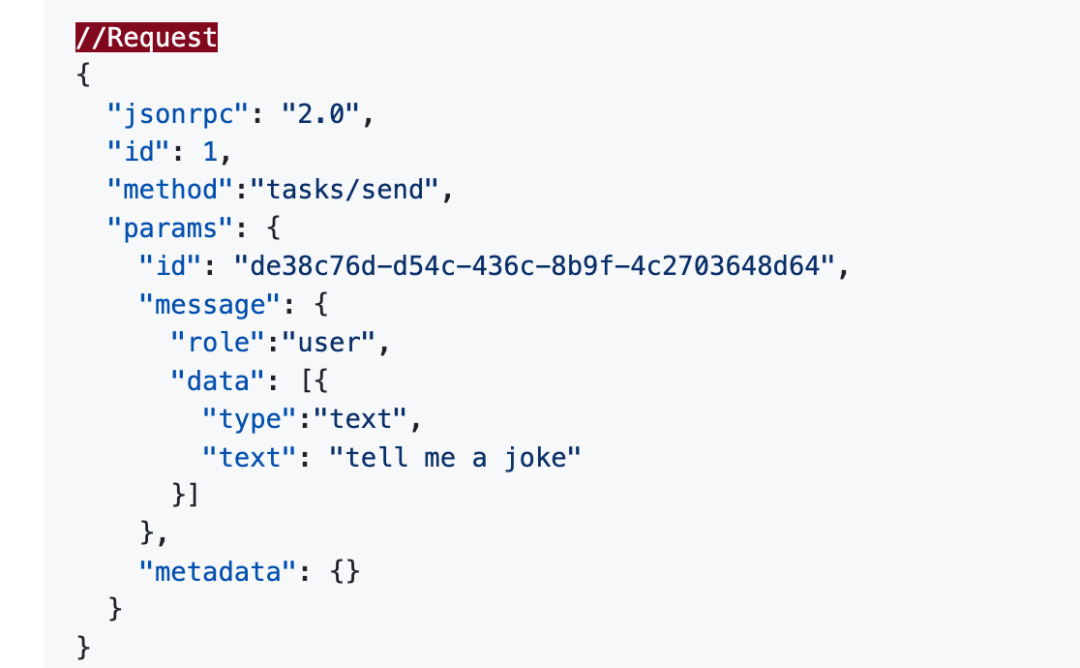1080x668 pixels.
Task: Click the highlighted //Request comment
Action: click(x=147, y=38)
